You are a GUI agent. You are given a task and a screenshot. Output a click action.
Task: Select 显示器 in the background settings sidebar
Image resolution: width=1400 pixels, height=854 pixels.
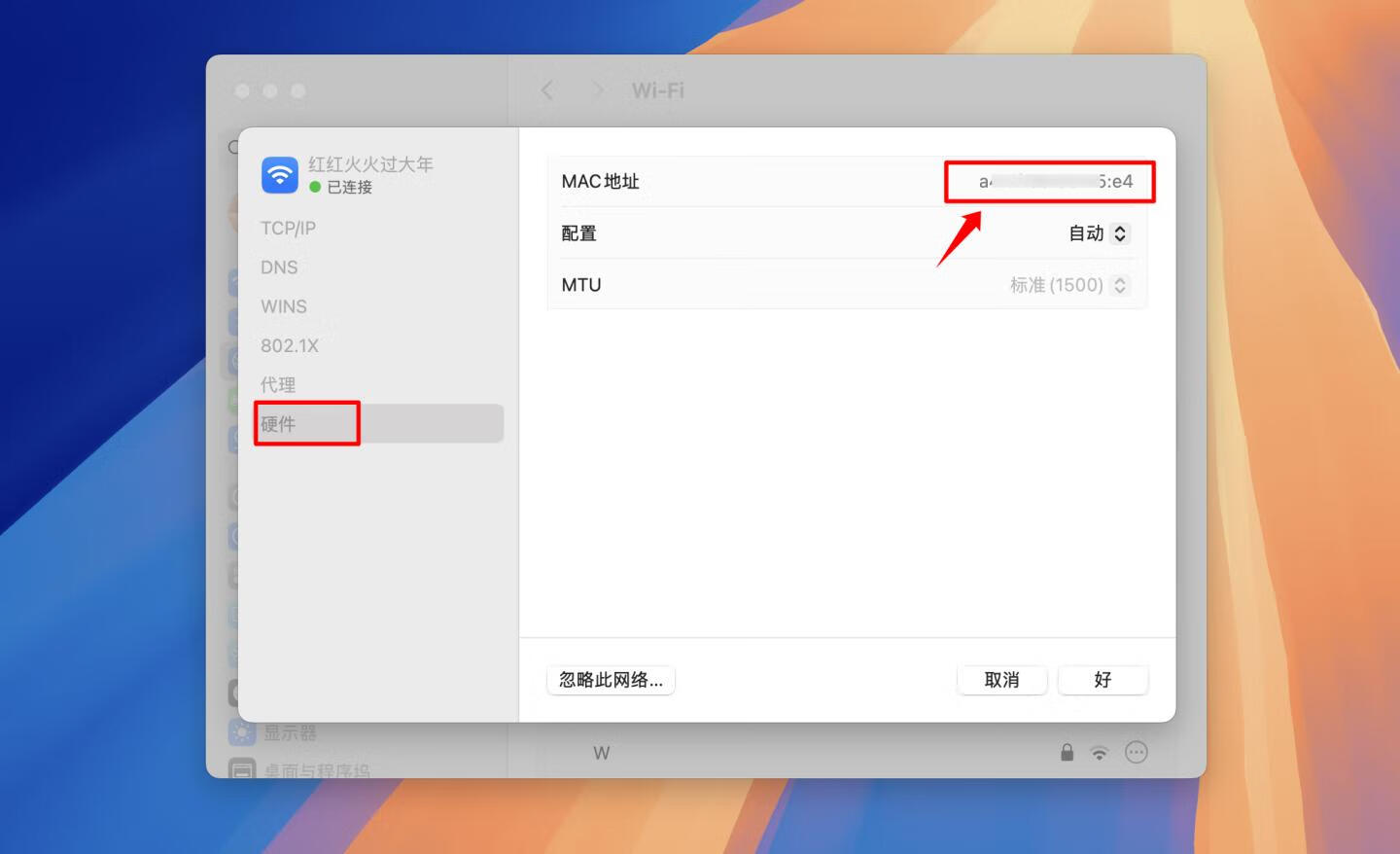pyautogui.click(x=290, y=732)
